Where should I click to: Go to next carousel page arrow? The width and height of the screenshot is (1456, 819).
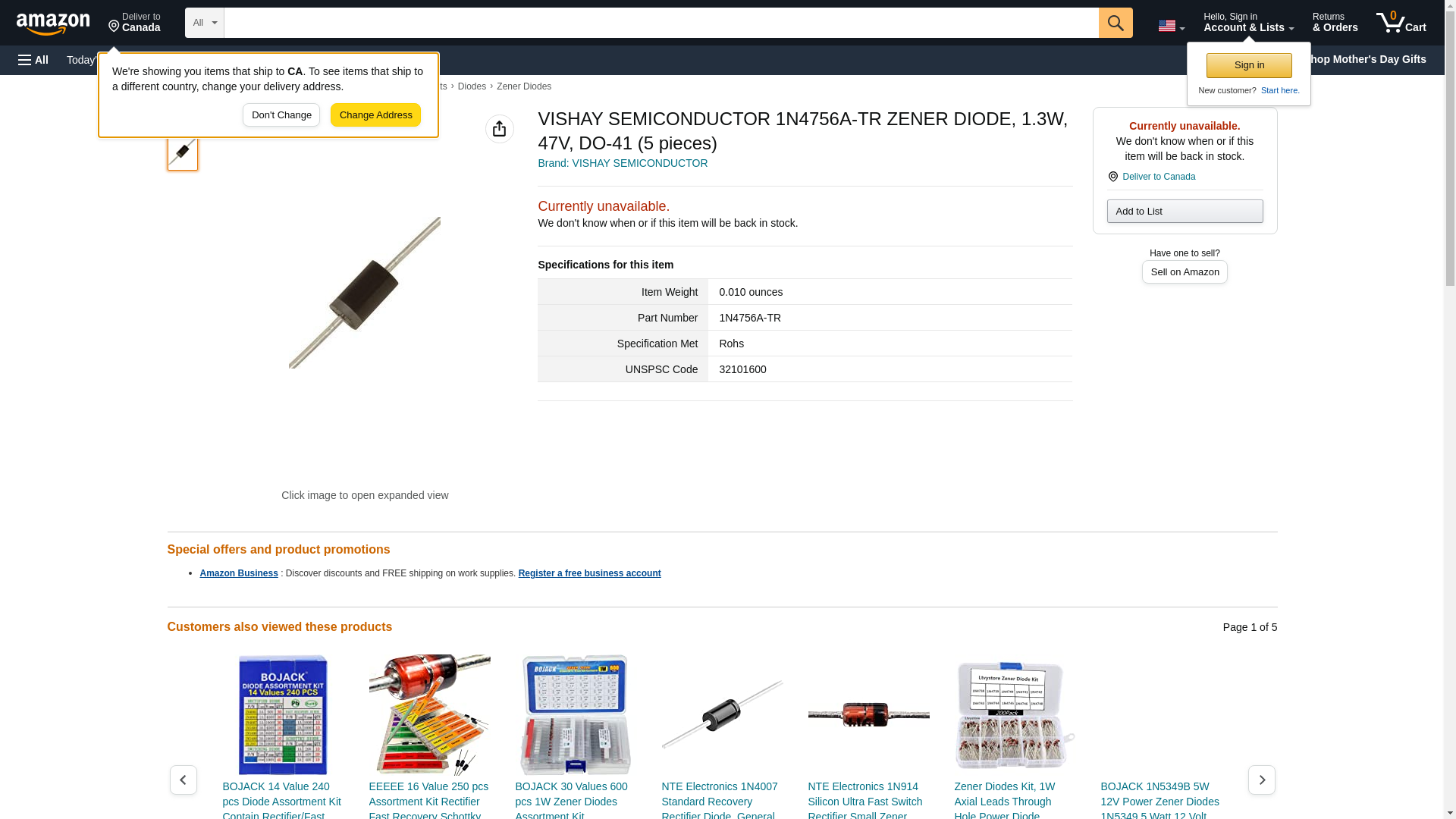point(1261,780)
